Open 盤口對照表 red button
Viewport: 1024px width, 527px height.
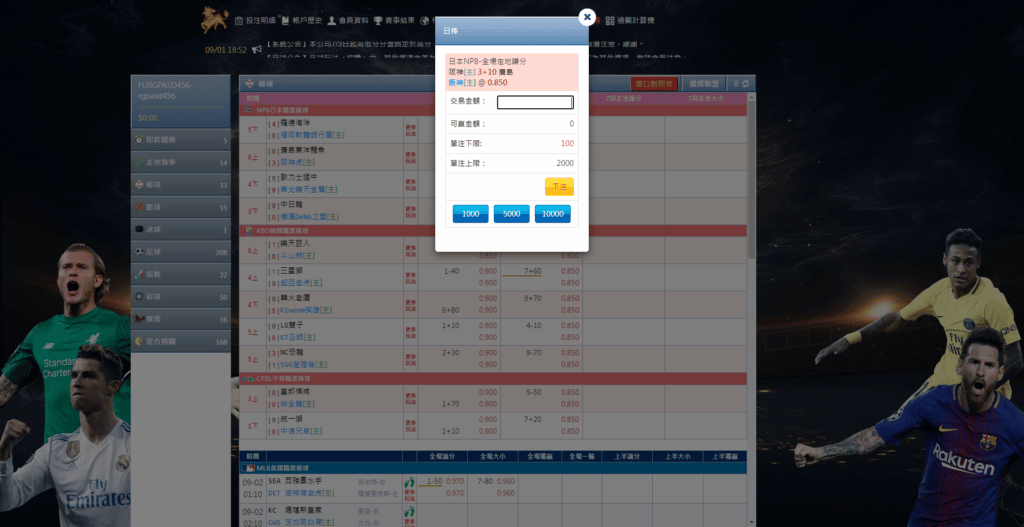pos(654,84)
